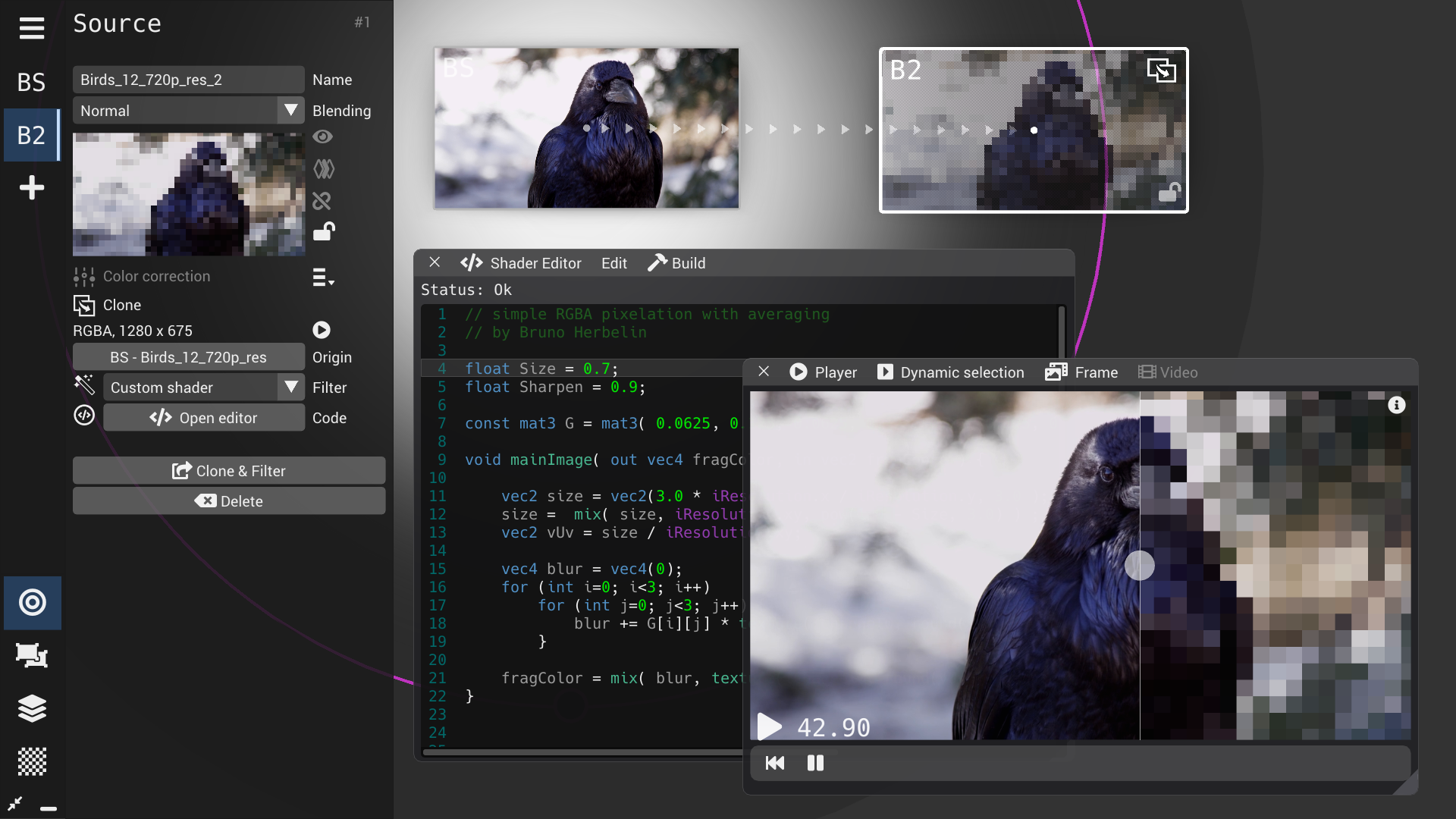Open the list options dropdown arrow
Screen dimensions: 1456x819
point(322,278)
